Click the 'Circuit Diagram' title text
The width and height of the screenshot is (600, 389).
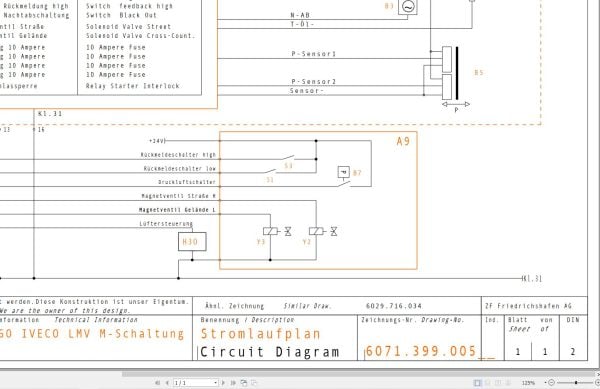pos(270,352)
